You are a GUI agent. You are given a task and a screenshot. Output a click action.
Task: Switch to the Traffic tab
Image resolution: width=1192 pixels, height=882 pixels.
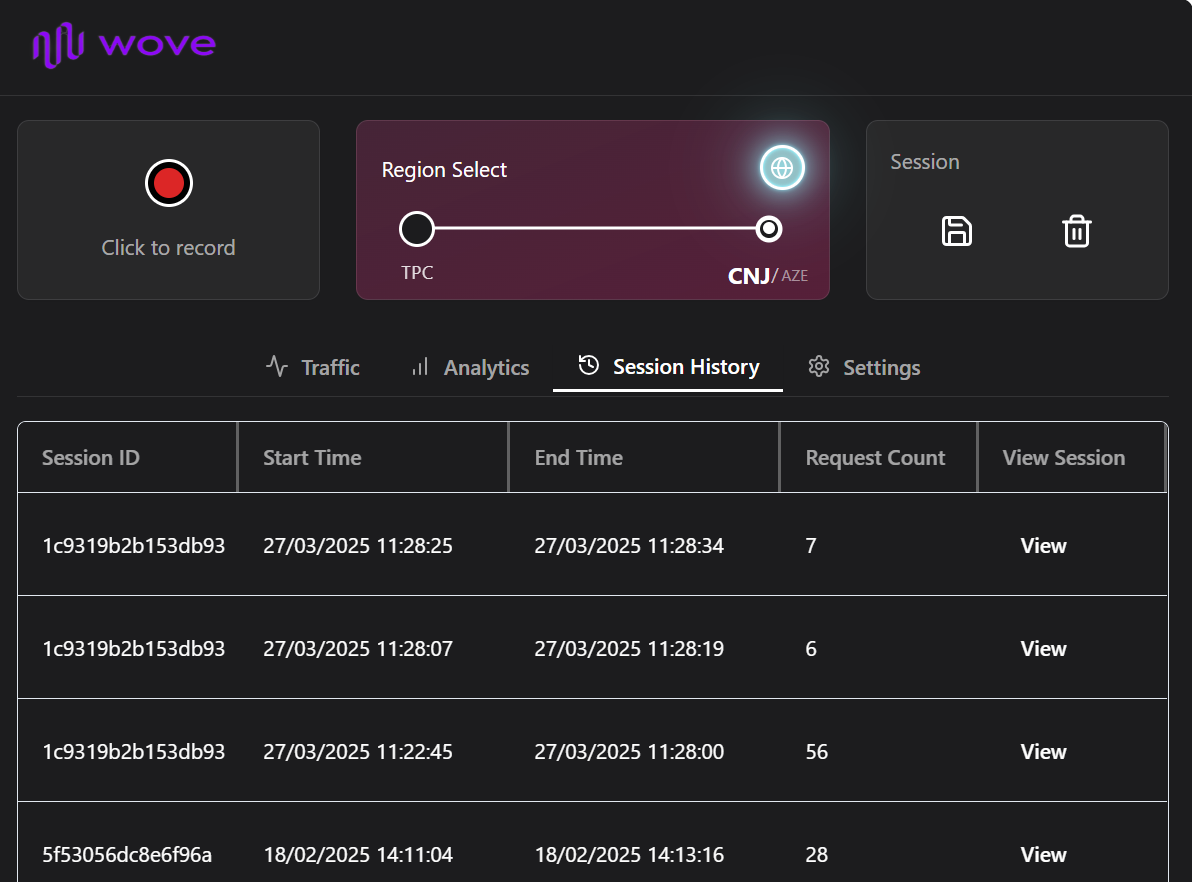(312, 367)
